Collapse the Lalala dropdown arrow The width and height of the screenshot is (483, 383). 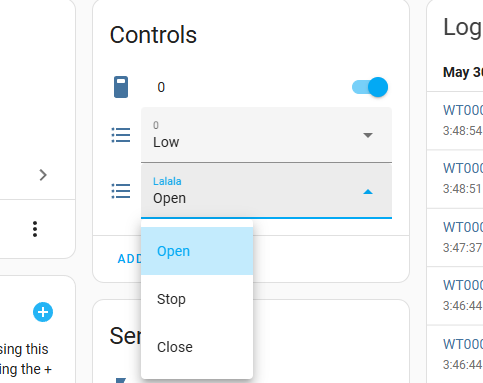[x=368, y=192]
